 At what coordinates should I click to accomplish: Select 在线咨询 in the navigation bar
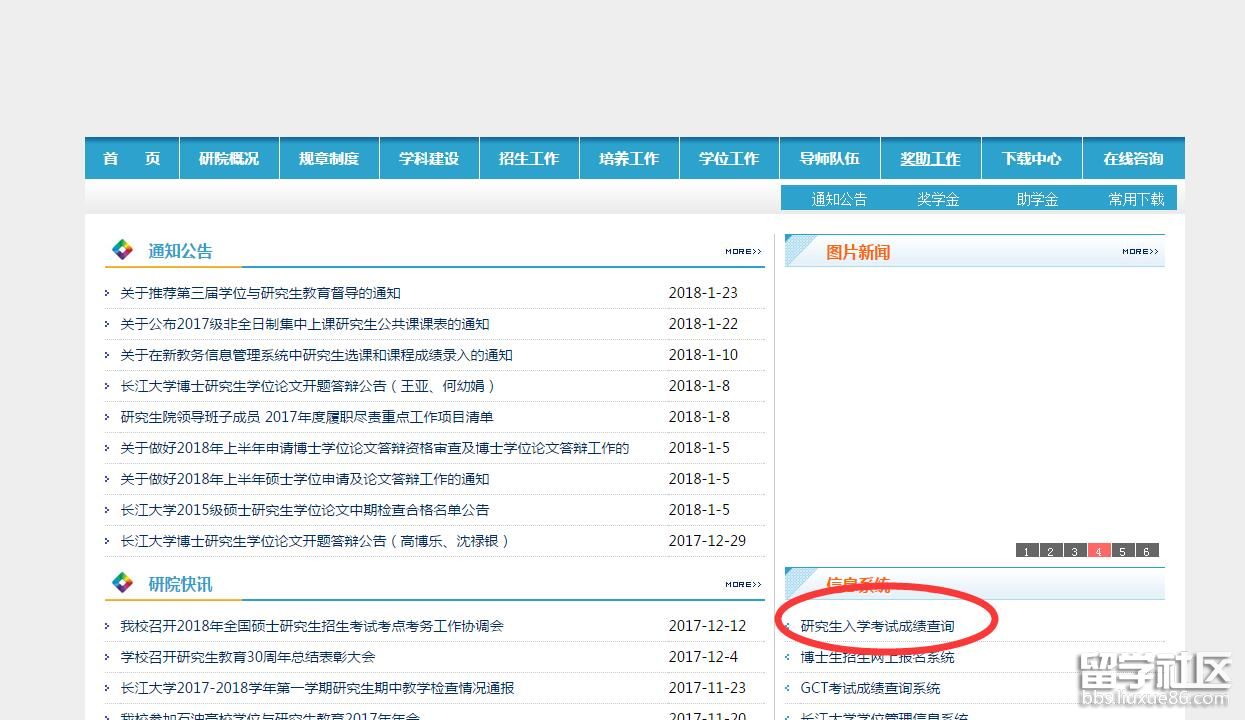pos(1133,159)
